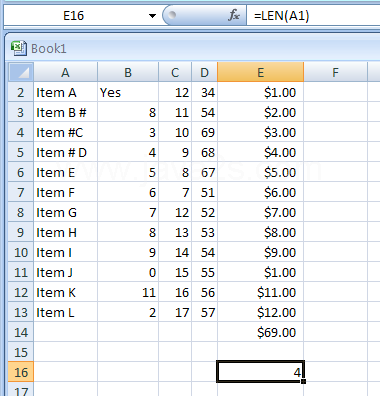Click cell with '11' in row 12 column B
The height and width of the screenshot is (396, 380).
click(x=128, y=292)
